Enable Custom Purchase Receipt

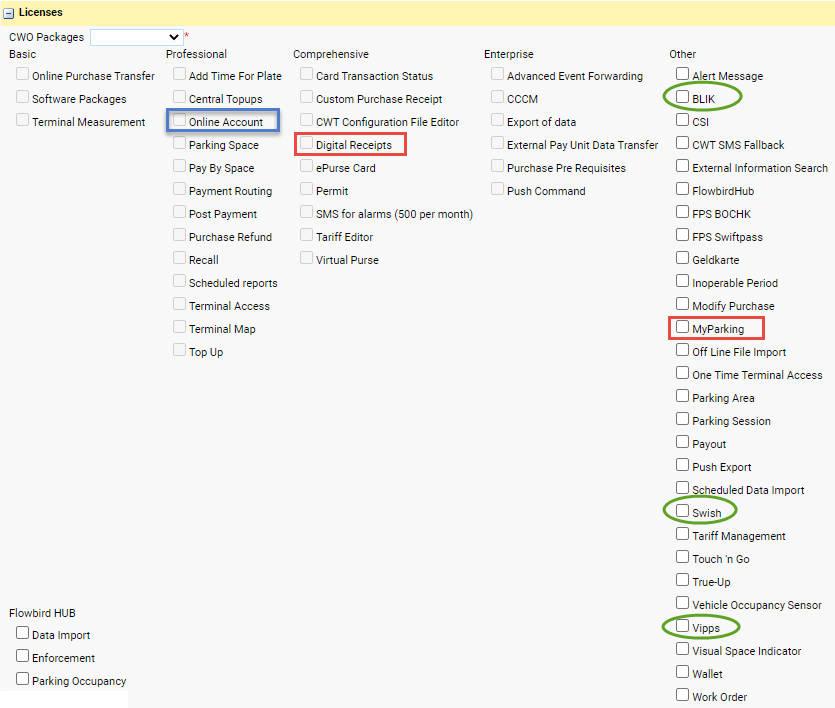pos(306,96)
